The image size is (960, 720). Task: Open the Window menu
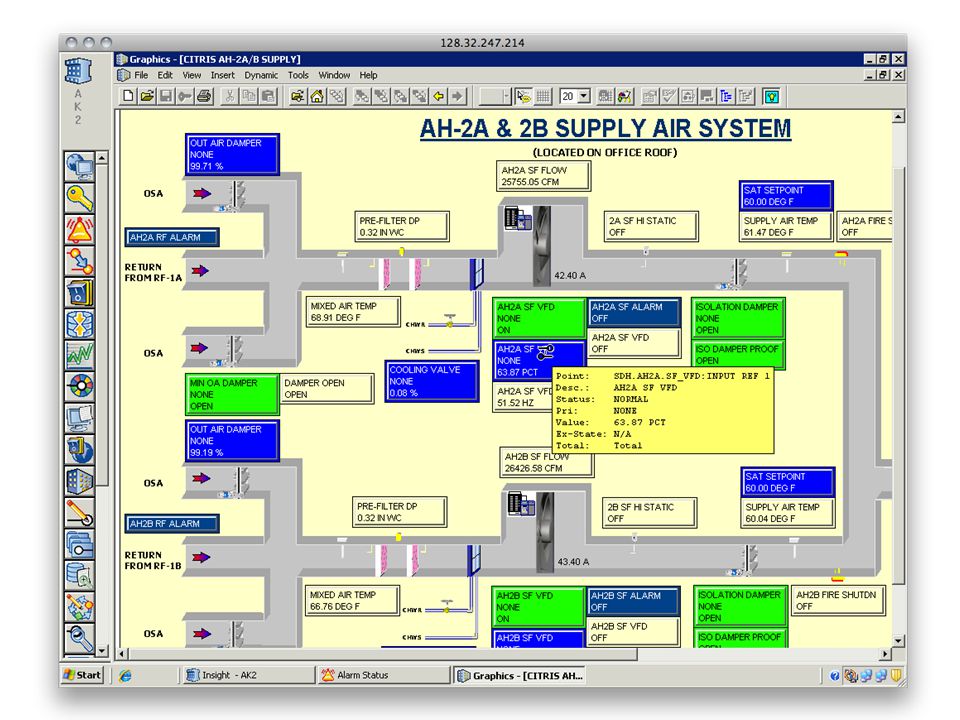334,75
